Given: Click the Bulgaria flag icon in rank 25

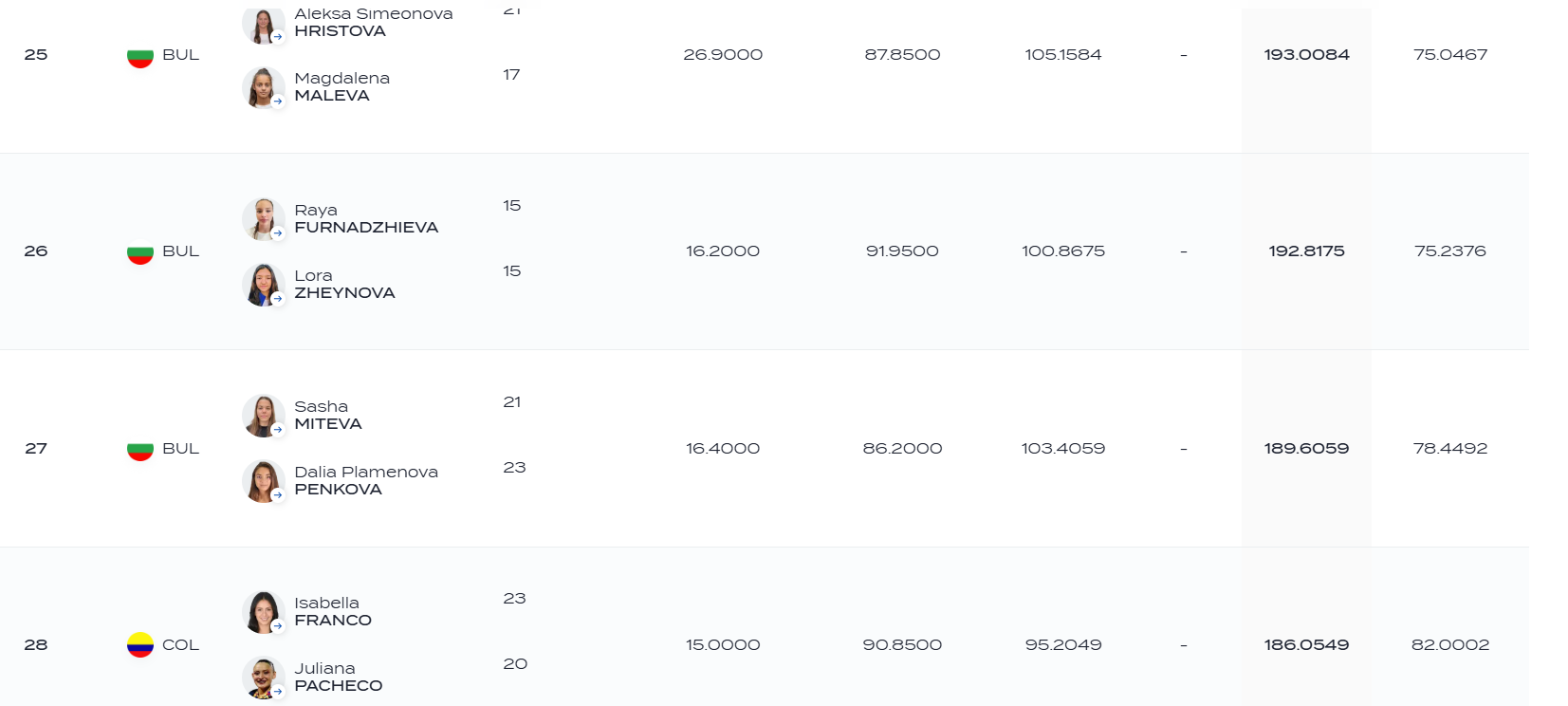Looking at the screenshot, I should [x=140, y=56].
